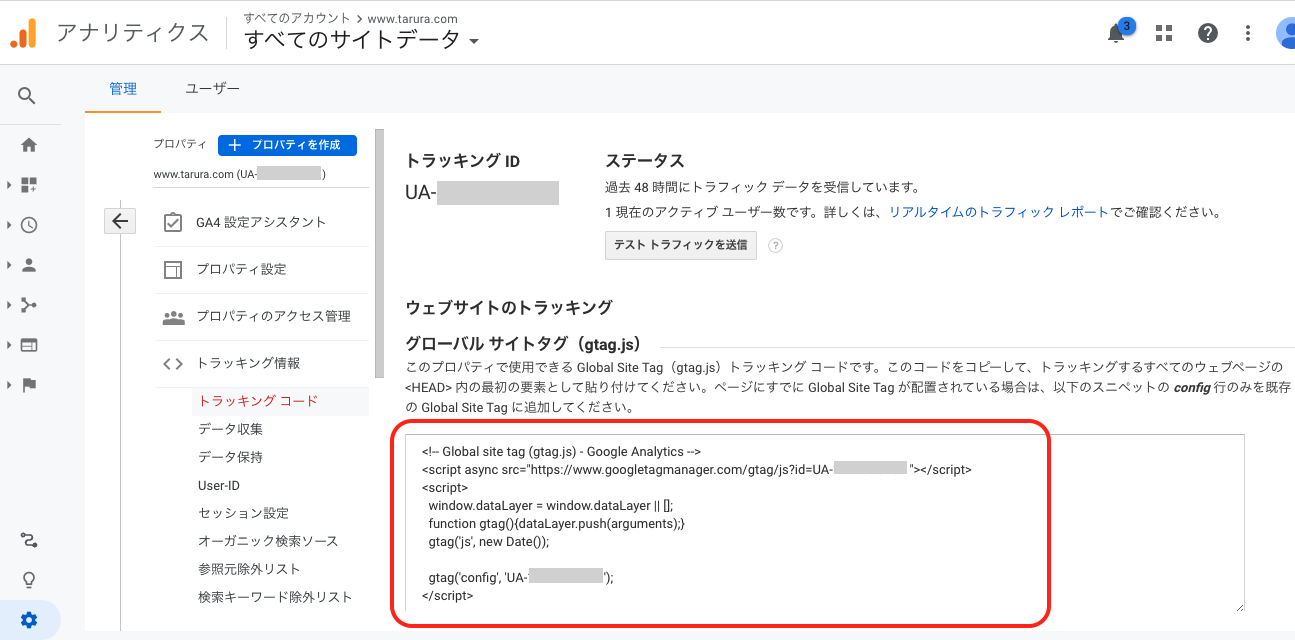Viewport: 1295px width, 640px height.
Task: Select データ収集 submenu item
Action: tap(231, 429)
